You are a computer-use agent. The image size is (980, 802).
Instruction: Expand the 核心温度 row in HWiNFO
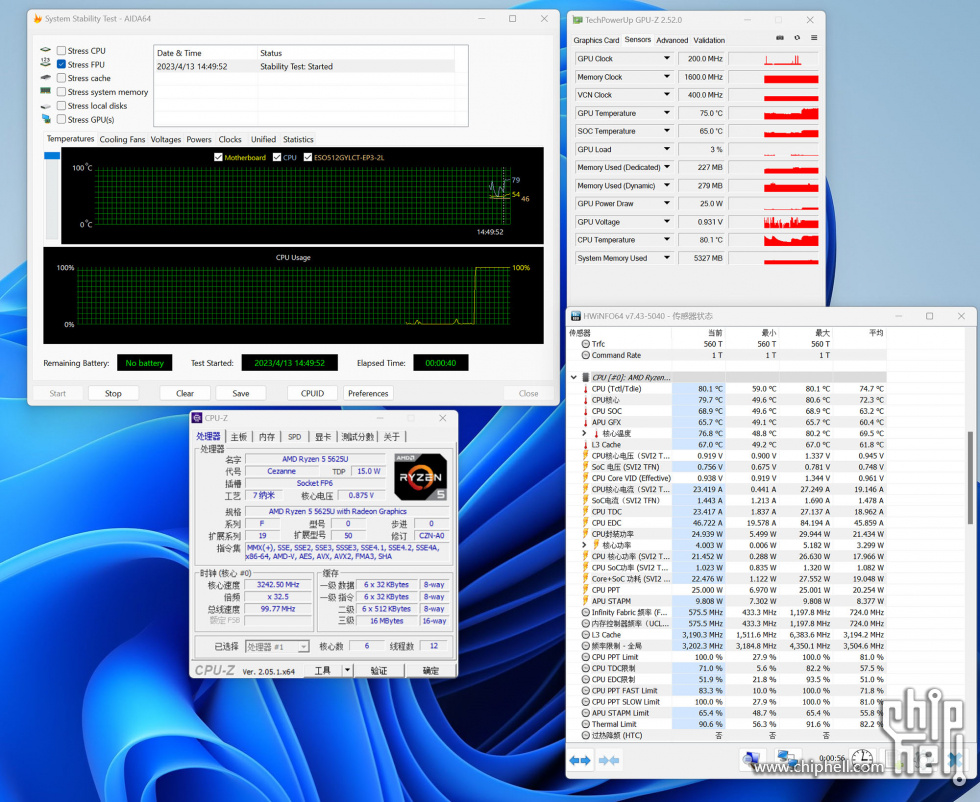click(584, 433)
